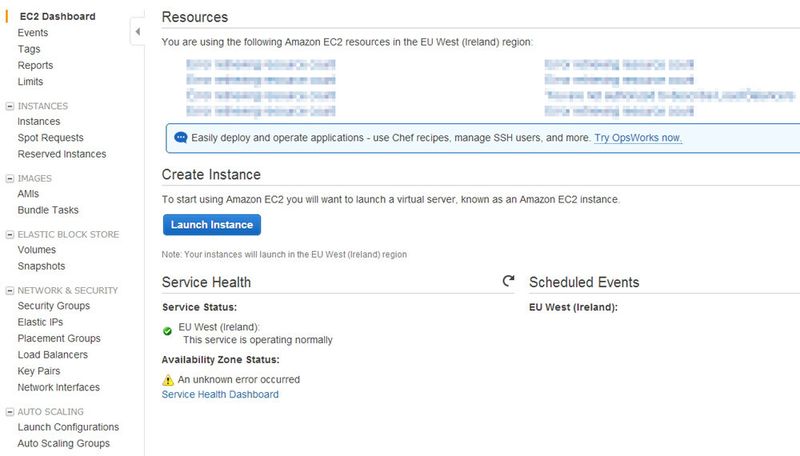Refresh Service Health with the reload icon
This screenshot has height=456, width=800.
[508, 281]
